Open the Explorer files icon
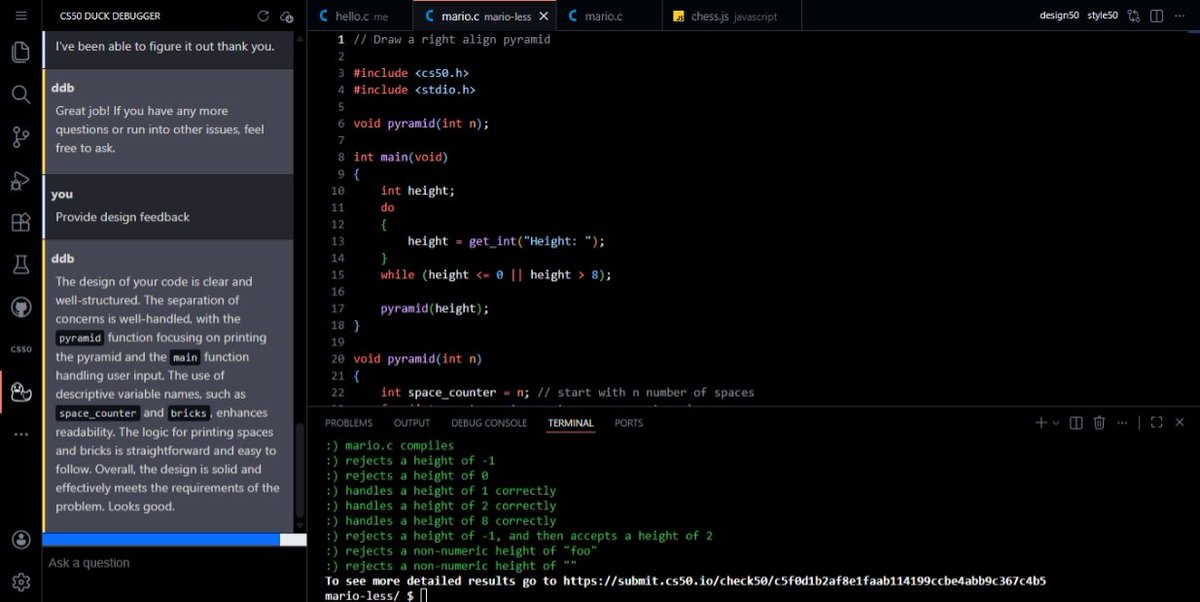 click(x=20, y=52)
